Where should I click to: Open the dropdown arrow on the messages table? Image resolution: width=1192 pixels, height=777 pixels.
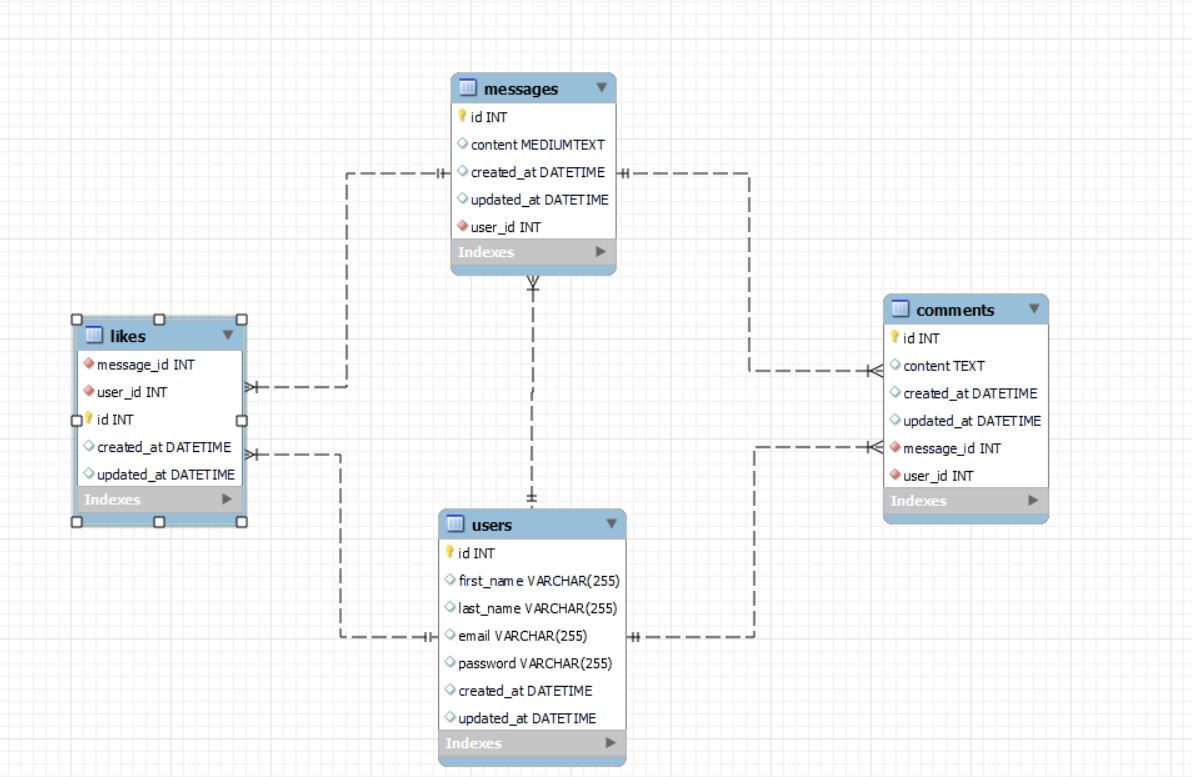[x=602, y=88]
